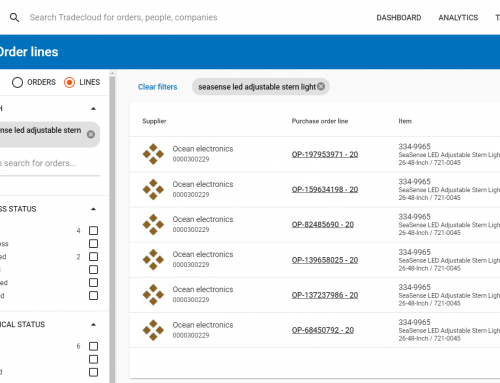The width and height of the screenshot is (500, 383).
Task: Open order line OP-159634198 - 20
Action: coord(325,189)
